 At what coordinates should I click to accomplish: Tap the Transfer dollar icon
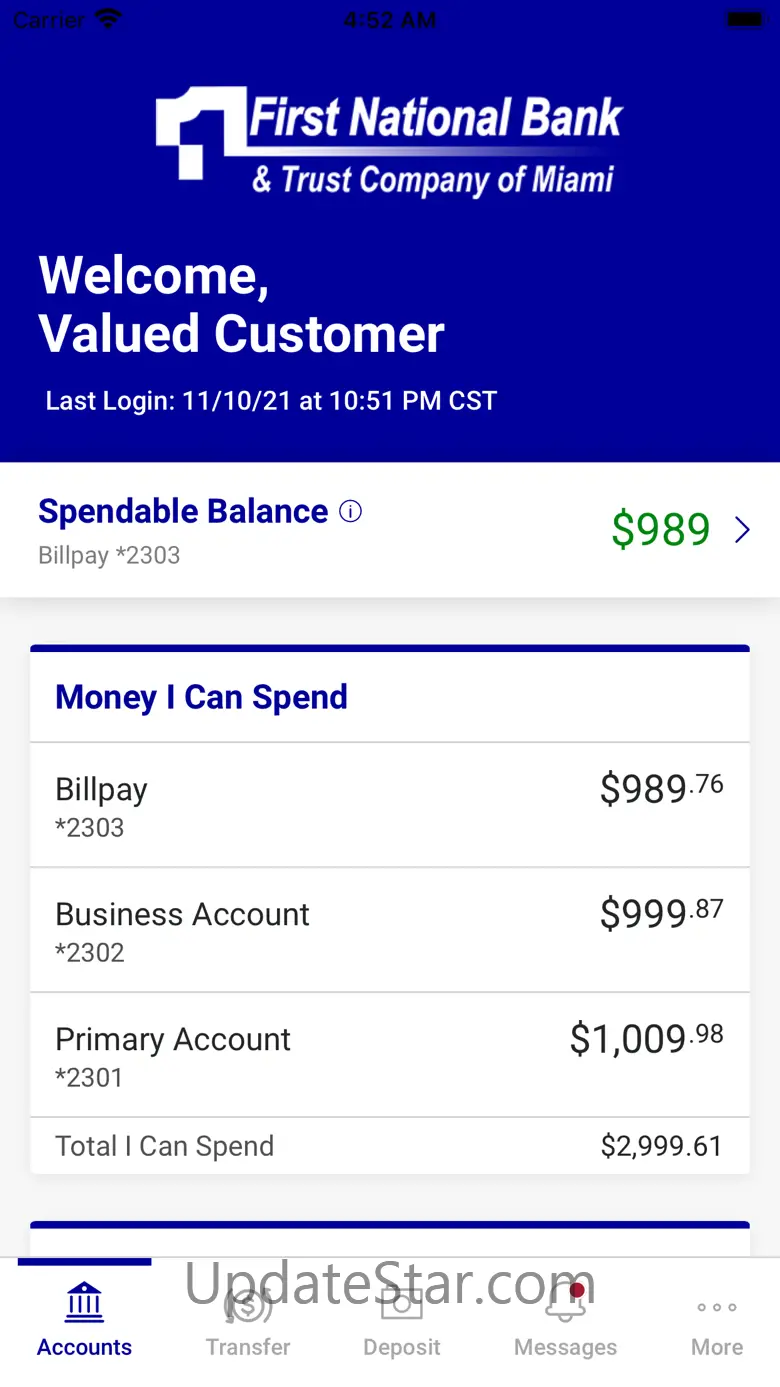248,1304
